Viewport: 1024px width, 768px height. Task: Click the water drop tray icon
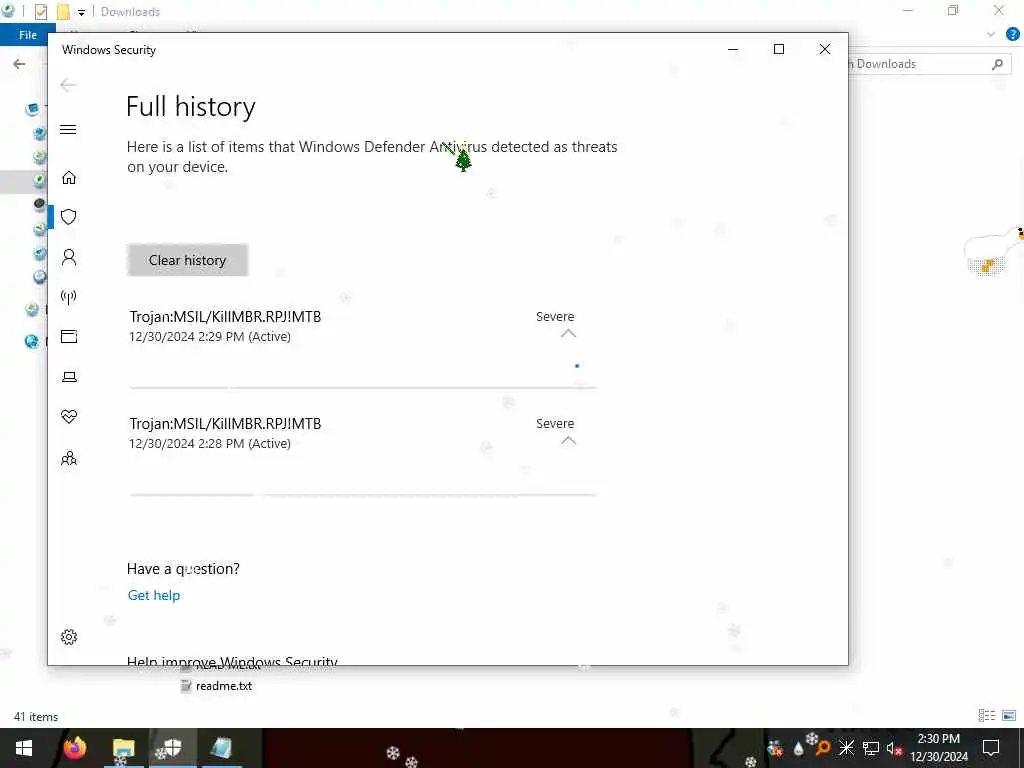click(798, 749)
